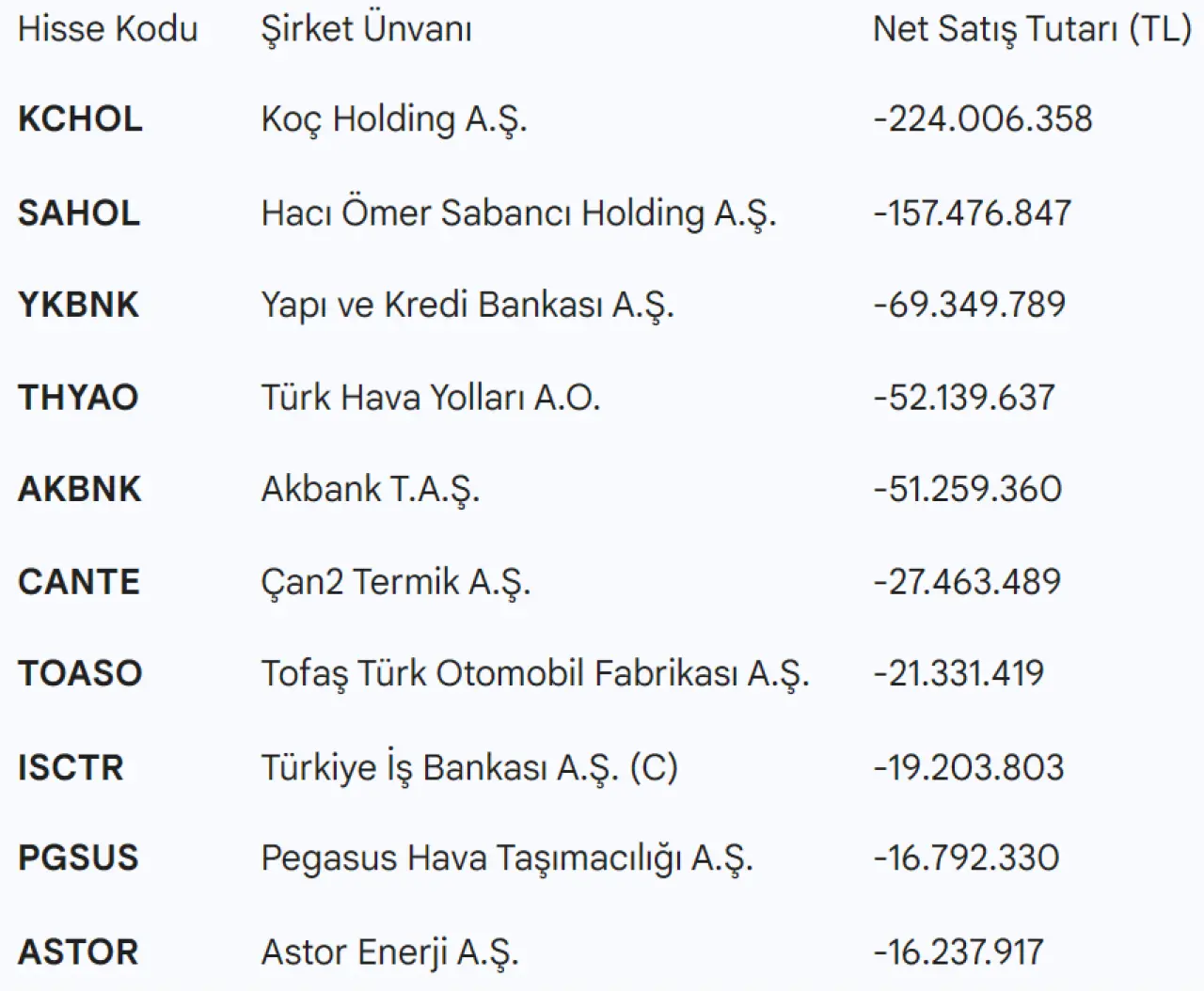
Task: Click the AKBNK ticker
Action: click(79, 489)
